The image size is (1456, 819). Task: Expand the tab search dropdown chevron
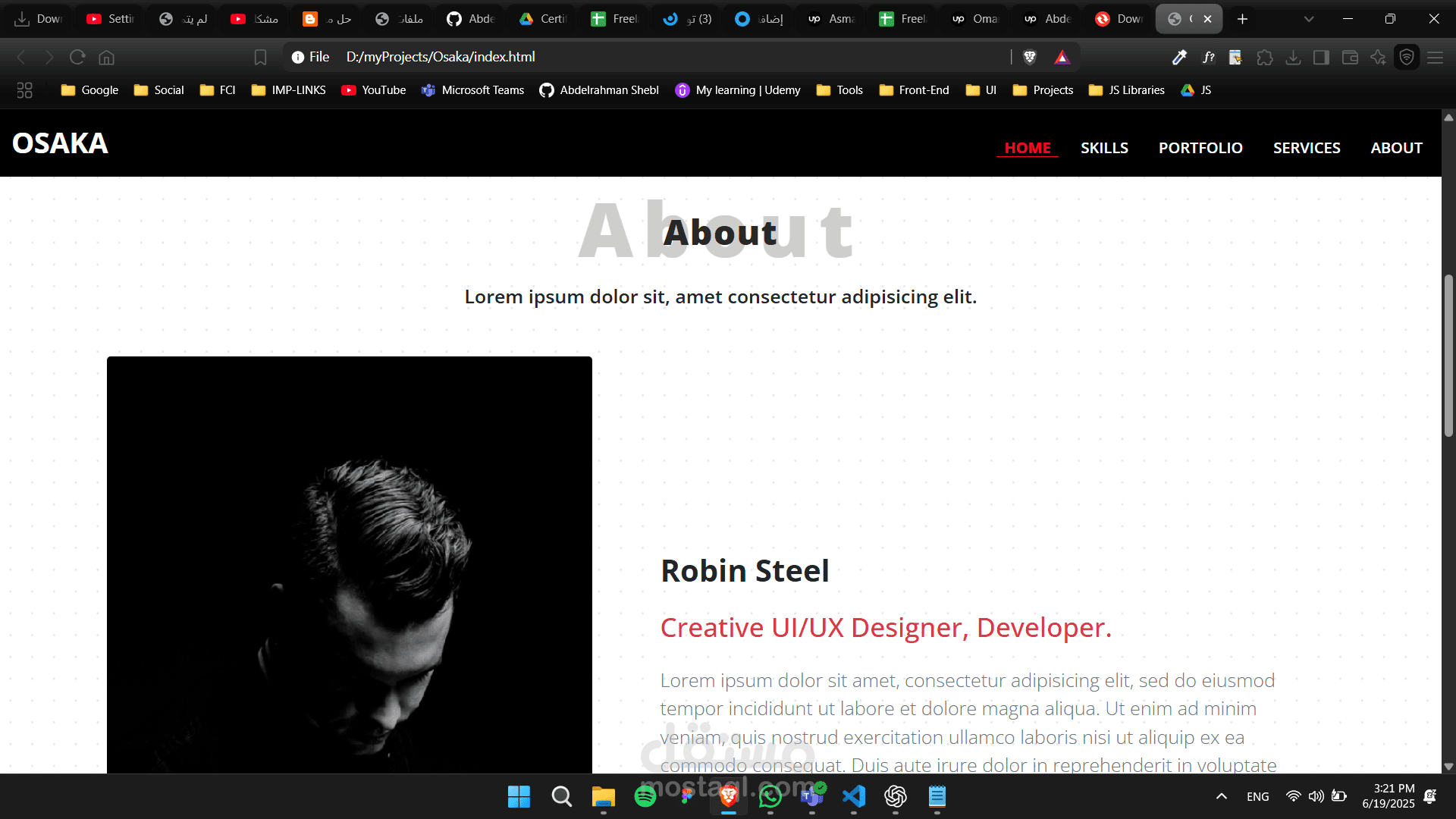point(1309,19)
